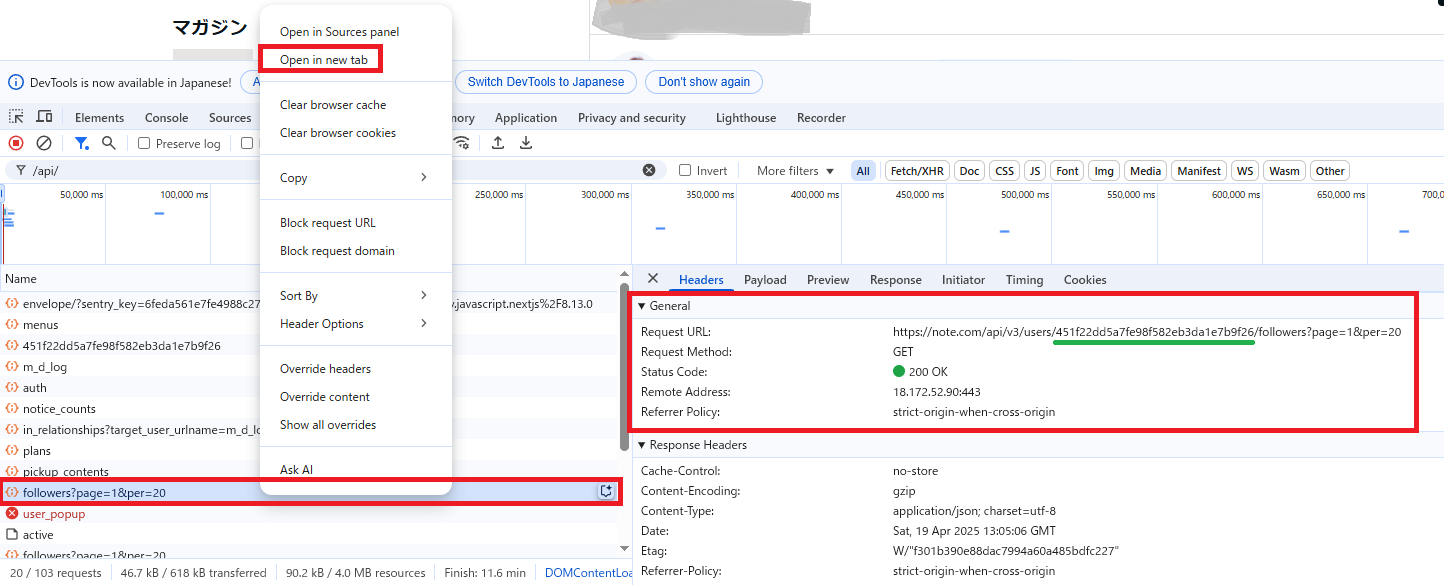This screenshot has height=585, width=1444.
Task: Check the Invert filter checkbox
Action: (685, 171)
